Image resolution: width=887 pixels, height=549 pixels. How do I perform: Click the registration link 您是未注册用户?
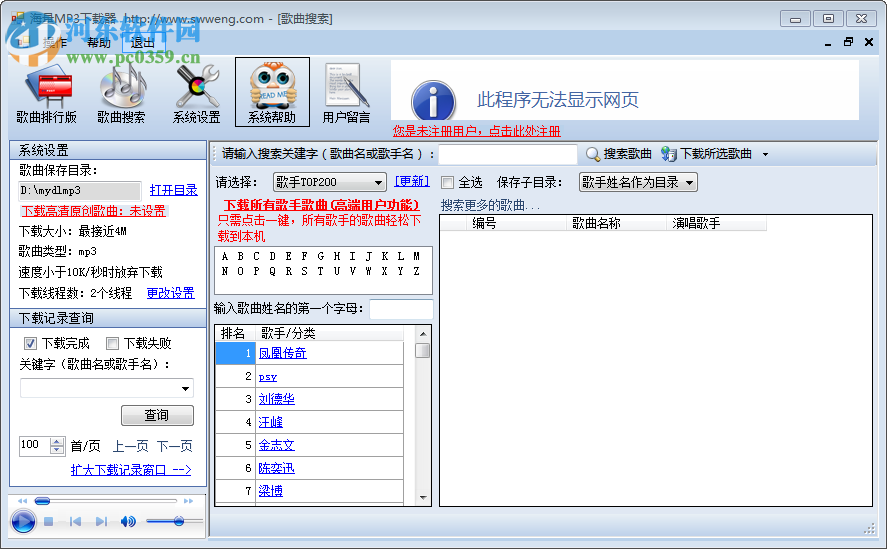[476, 131]
